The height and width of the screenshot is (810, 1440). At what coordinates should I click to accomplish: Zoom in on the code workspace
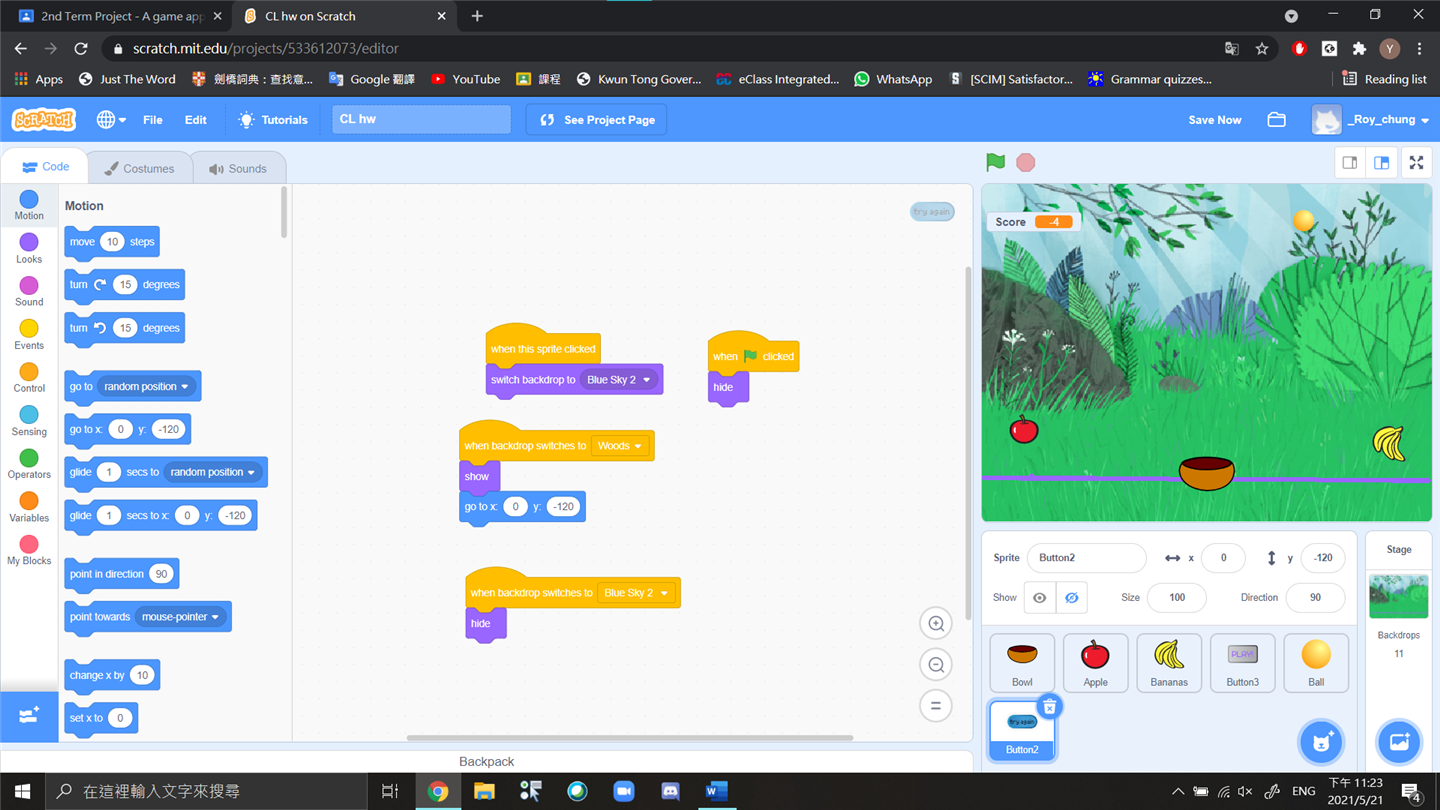(x=936, y=624)
